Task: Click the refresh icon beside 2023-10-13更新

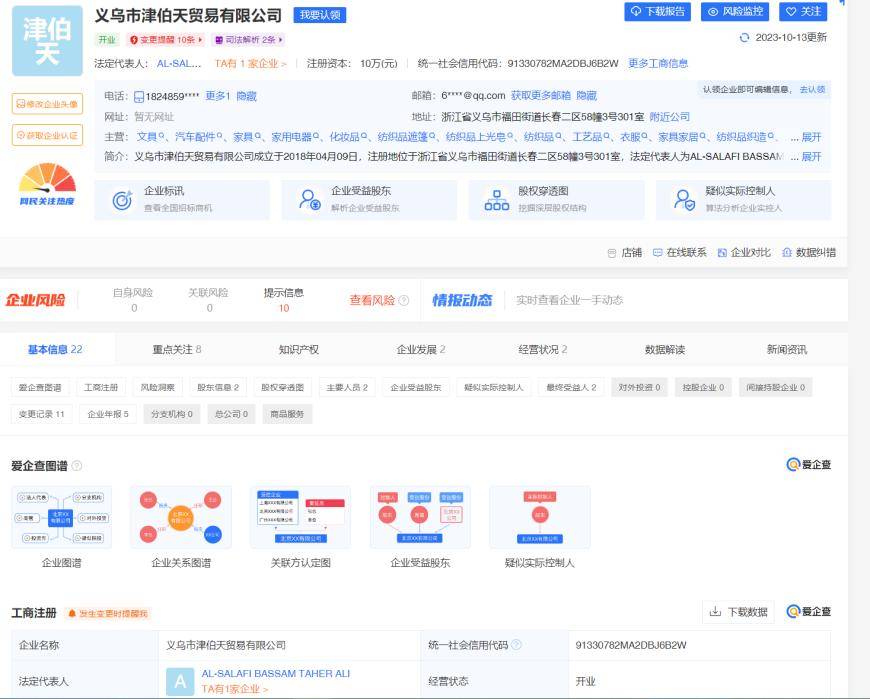Action: pyautogui.click(x=745, y=38)
